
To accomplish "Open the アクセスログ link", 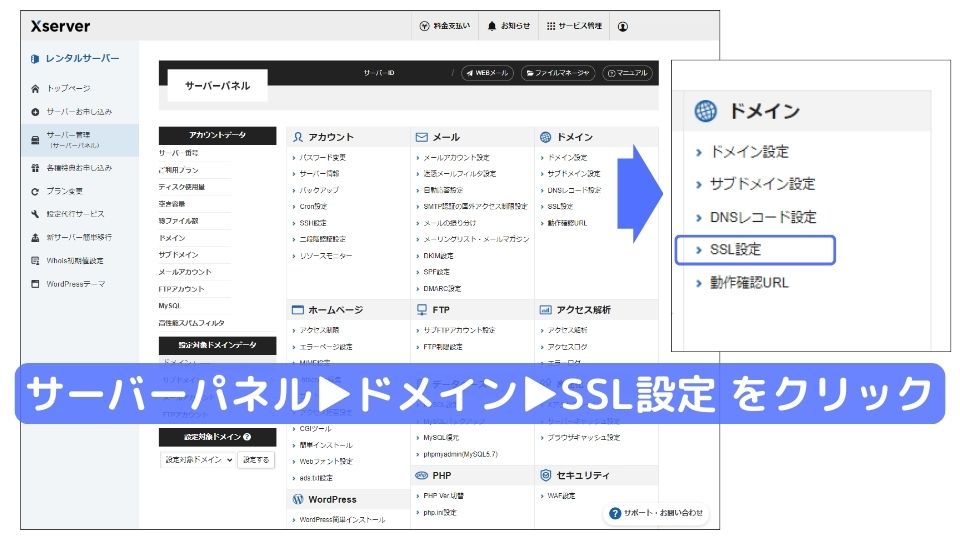I will (x=567, y=347).
